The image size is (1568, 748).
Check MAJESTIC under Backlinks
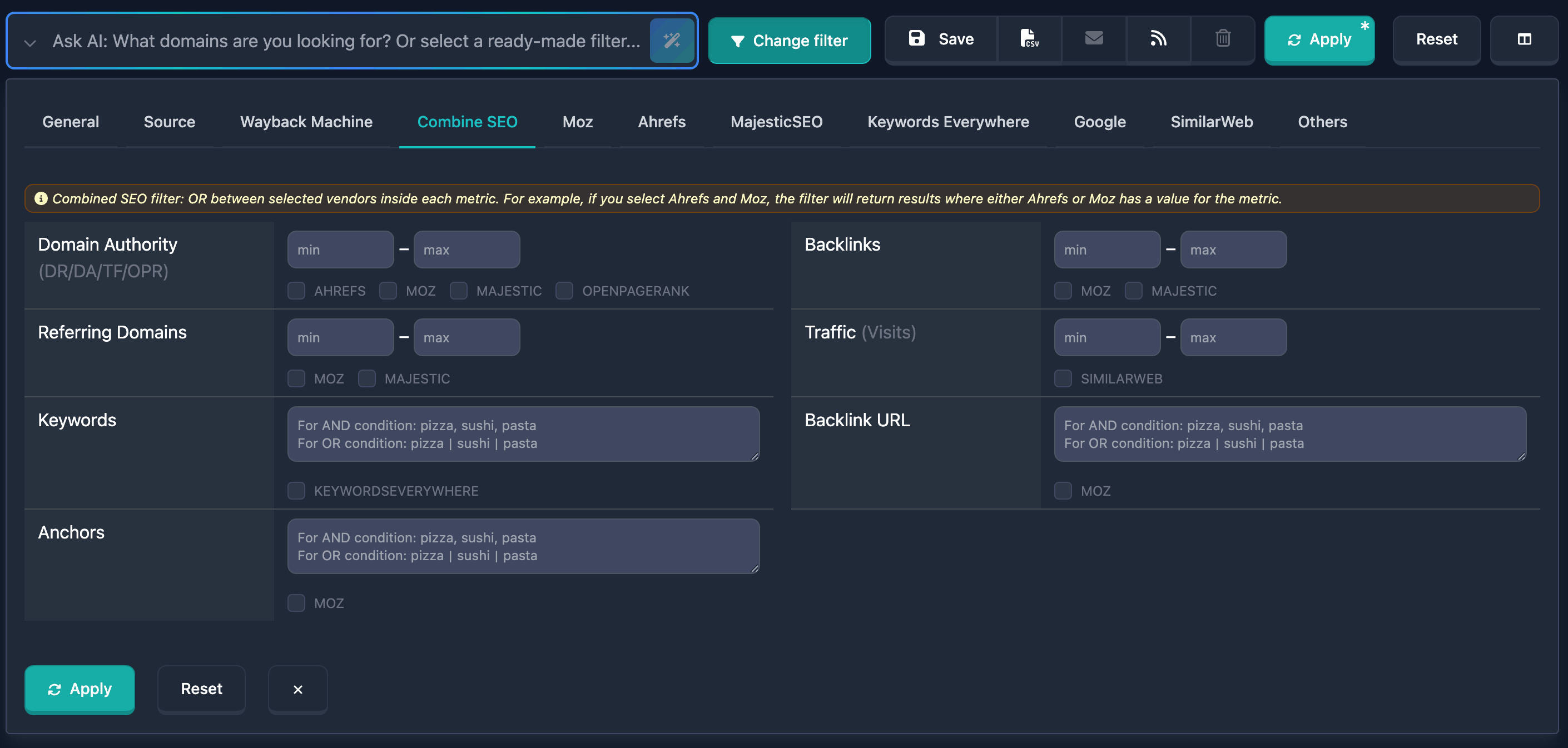pyautogui.click(x=1133, y=291)
